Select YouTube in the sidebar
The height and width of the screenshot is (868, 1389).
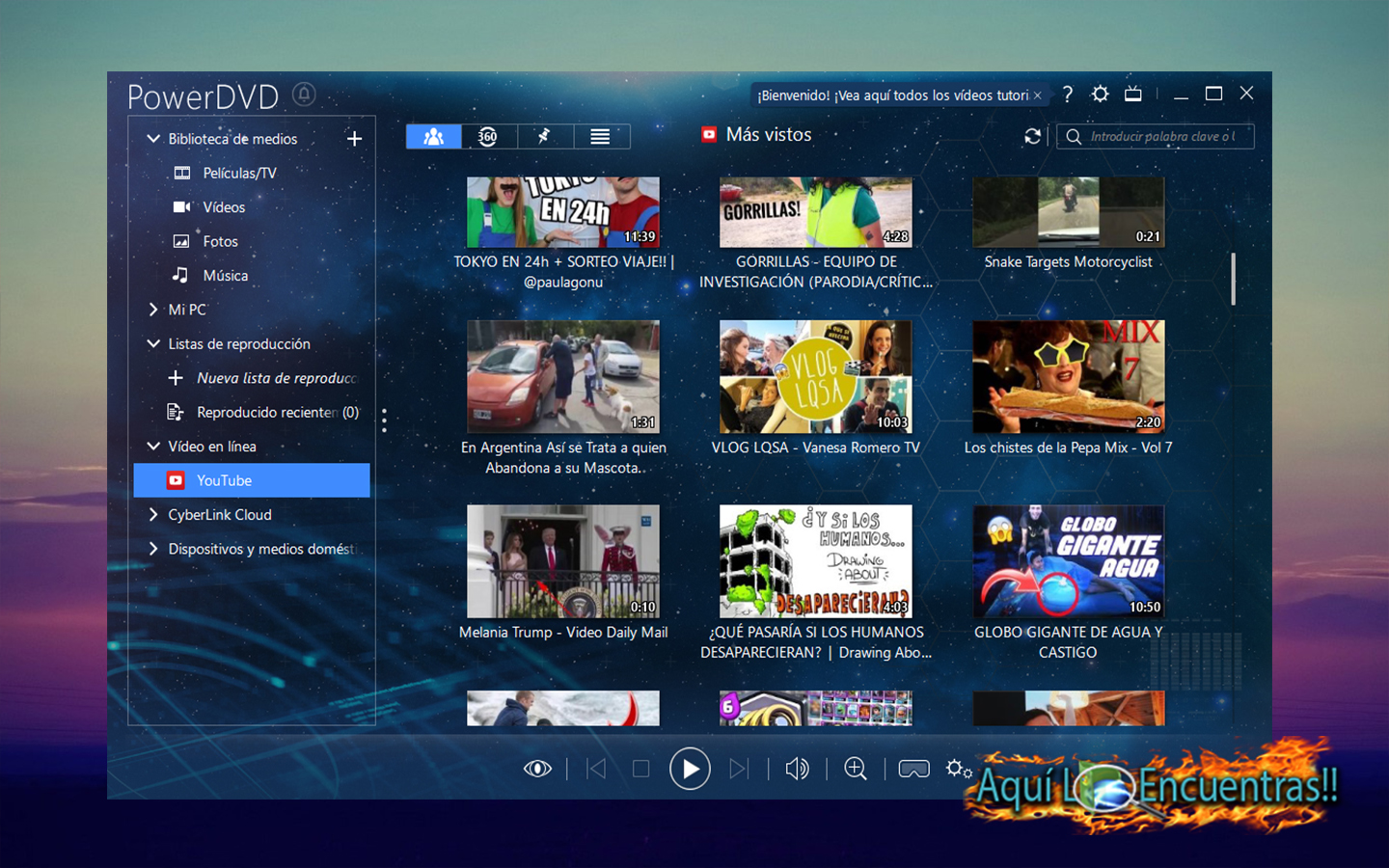pos(252,480)
